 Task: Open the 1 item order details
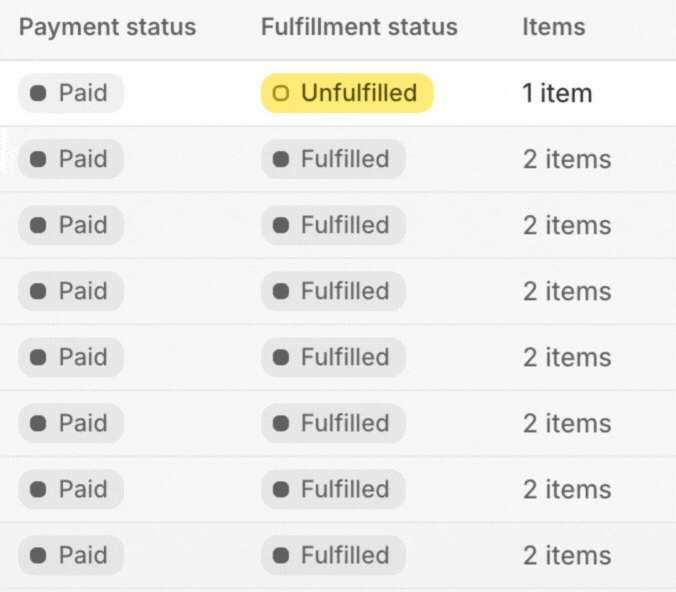[x=557, y=93]
